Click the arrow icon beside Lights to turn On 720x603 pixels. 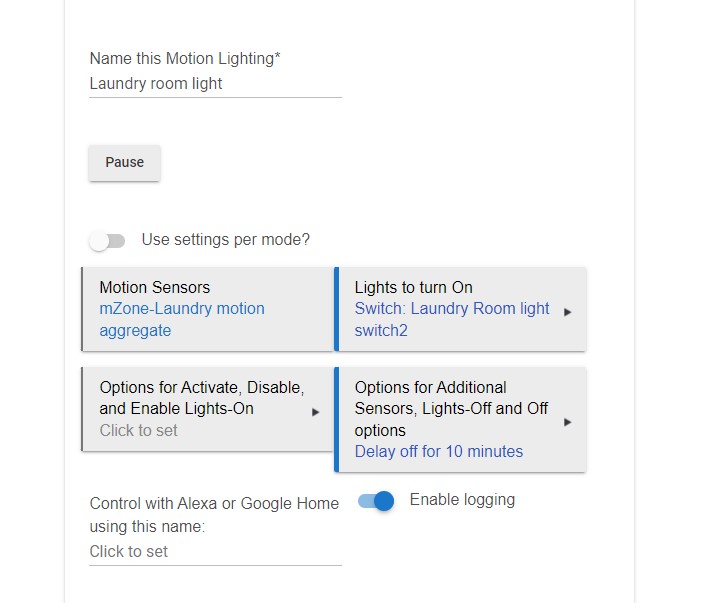(x=568, y=312)
